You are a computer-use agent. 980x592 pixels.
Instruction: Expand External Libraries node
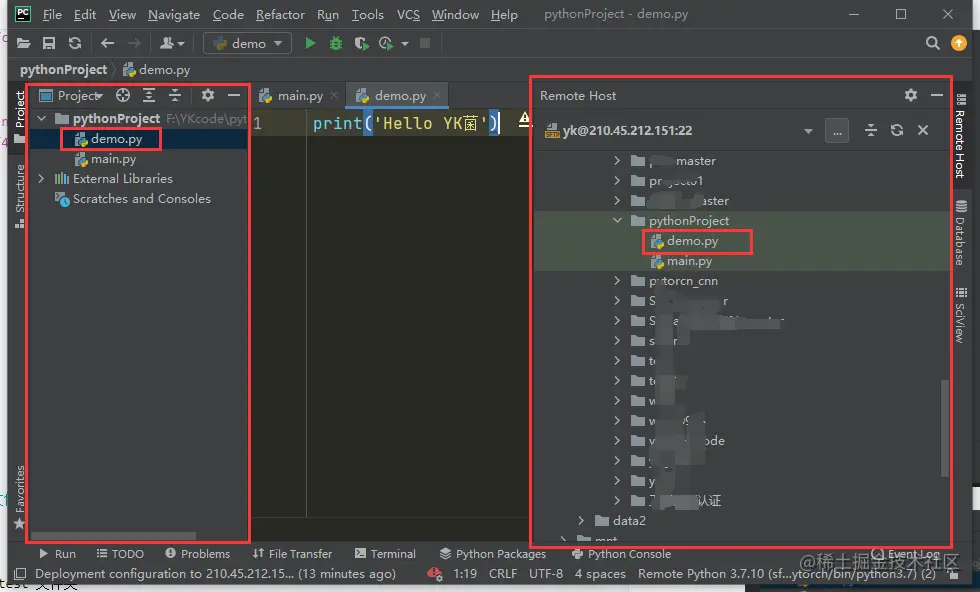point(41,179)
